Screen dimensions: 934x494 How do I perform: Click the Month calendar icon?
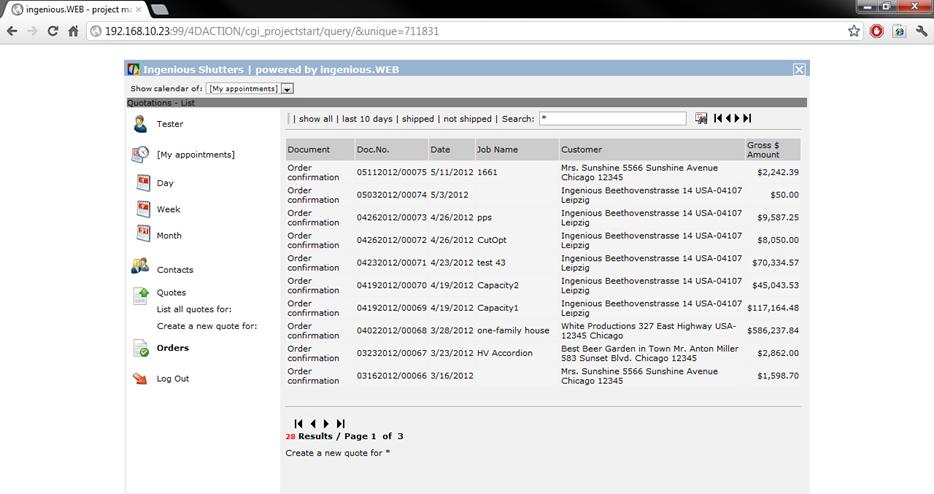[x=142, y=235]
